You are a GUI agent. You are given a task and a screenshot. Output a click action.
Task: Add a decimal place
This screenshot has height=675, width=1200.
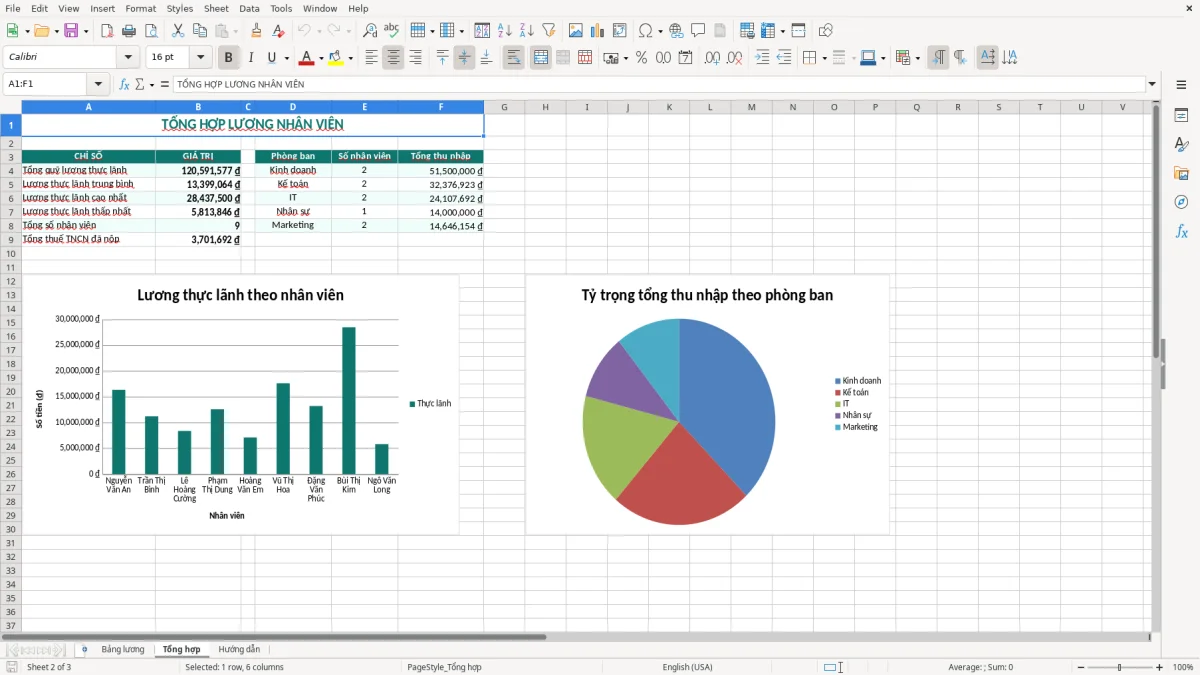[x=712, y=58]
